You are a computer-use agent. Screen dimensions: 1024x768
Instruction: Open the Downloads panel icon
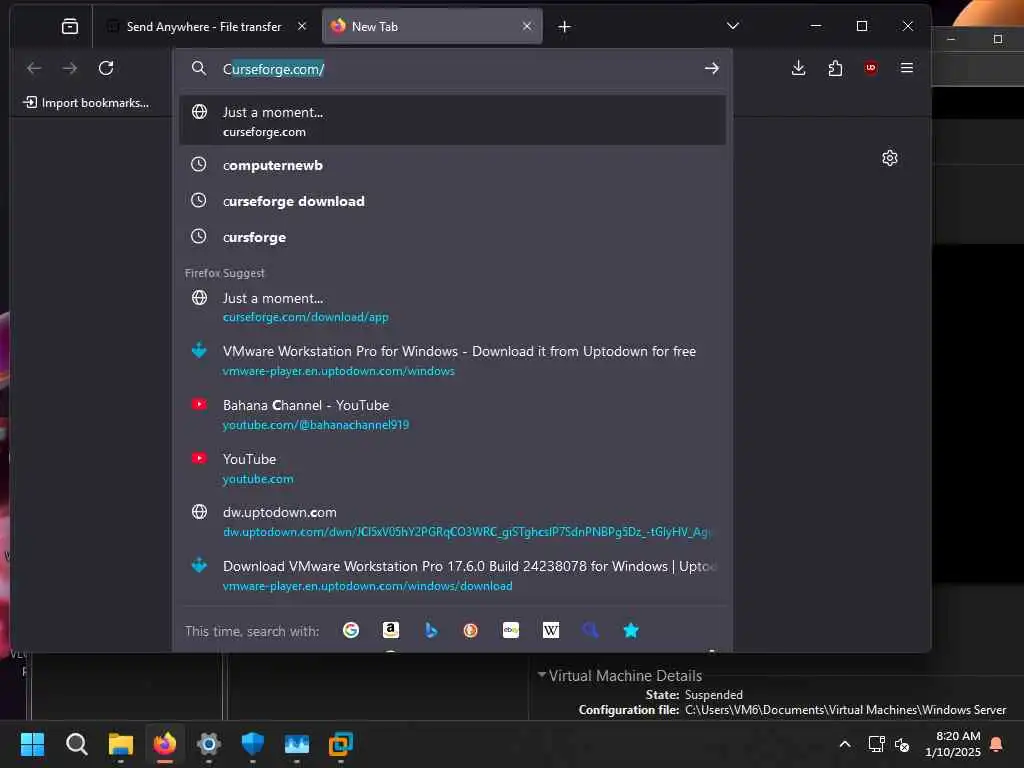click(798, 68)
